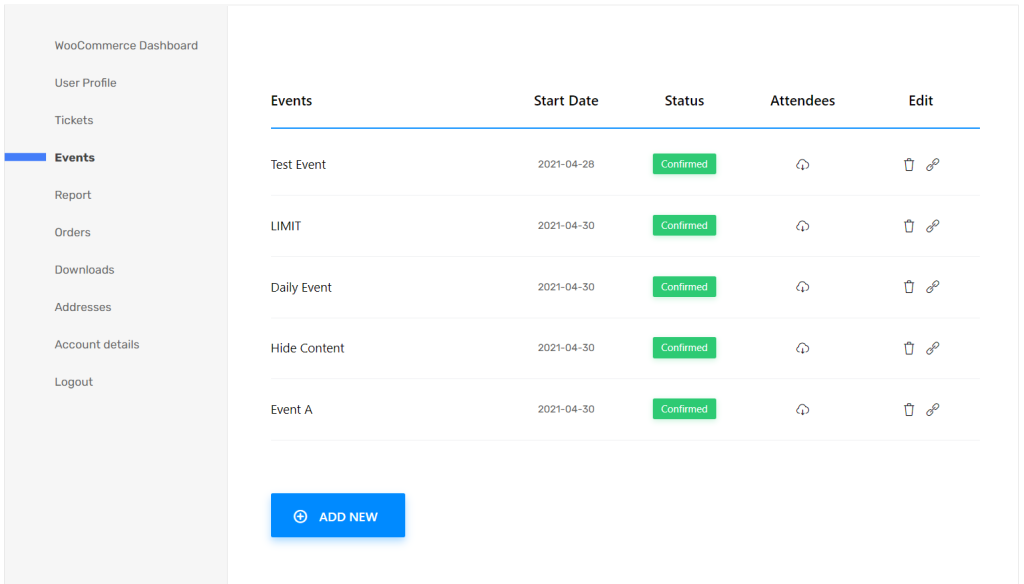This screenshot has height=584, width=1024.
Task: Click the plus icon on ADD NEW
Action: 300,515
